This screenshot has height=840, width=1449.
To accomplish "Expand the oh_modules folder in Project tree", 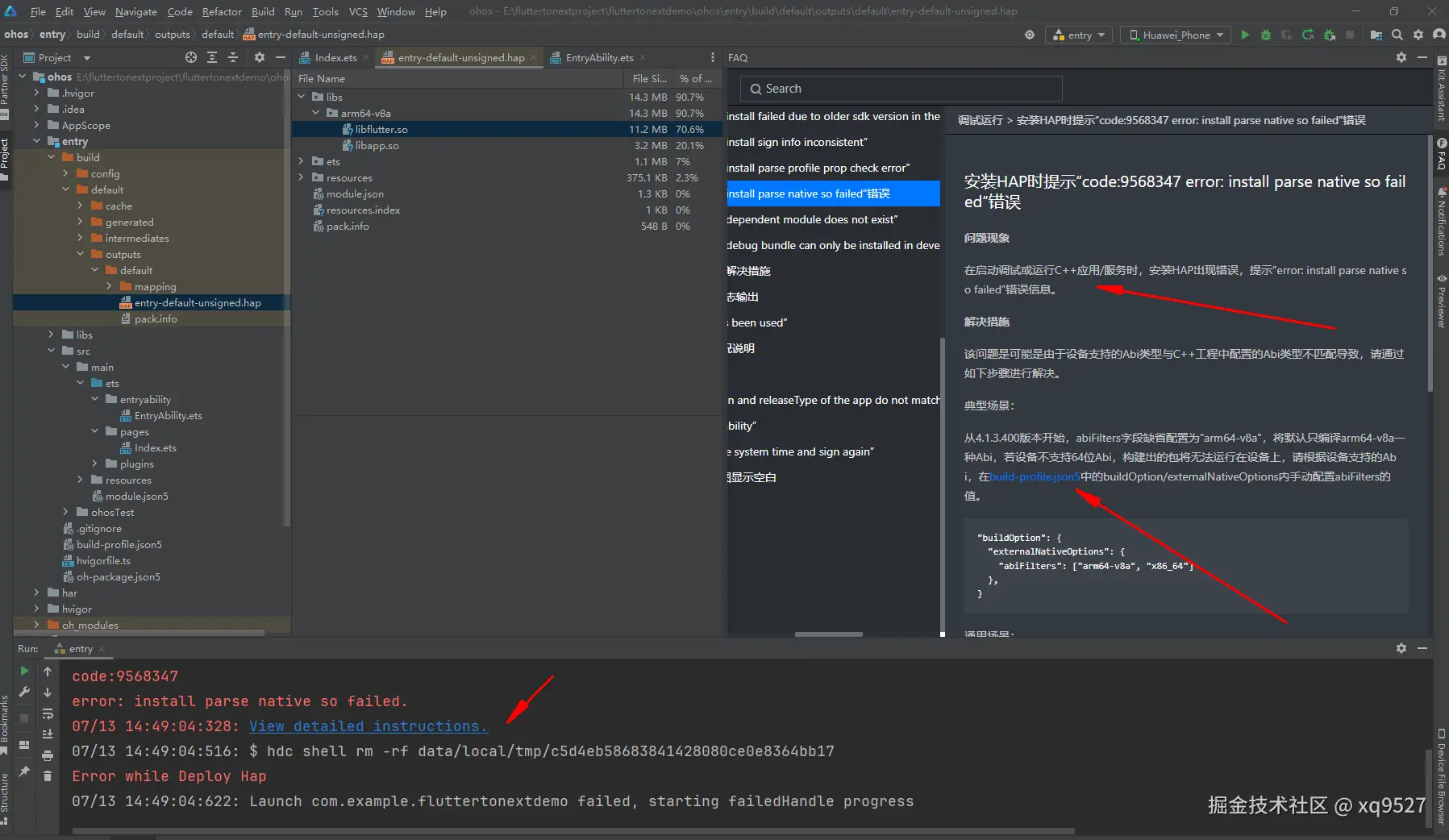I will 36,625.
